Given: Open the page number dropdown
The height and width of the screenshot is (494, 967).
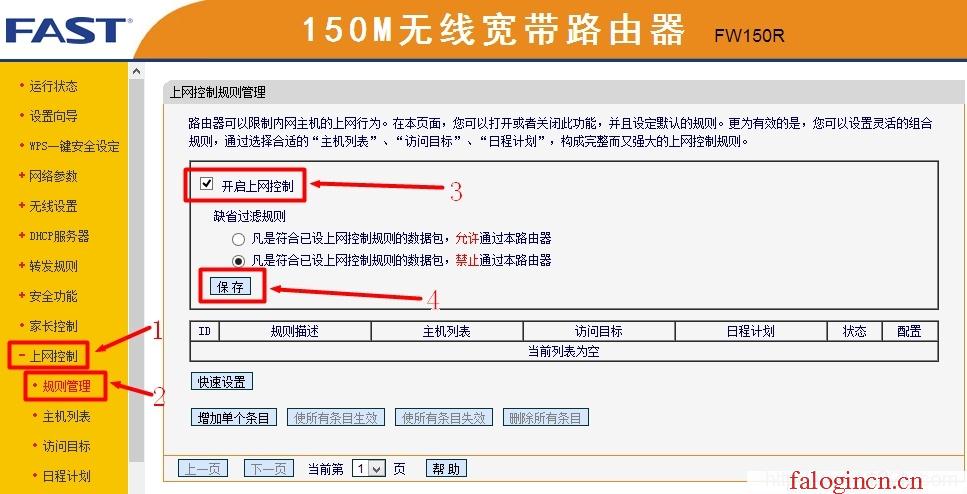Looking at the screenshot, I should [369, 469].
